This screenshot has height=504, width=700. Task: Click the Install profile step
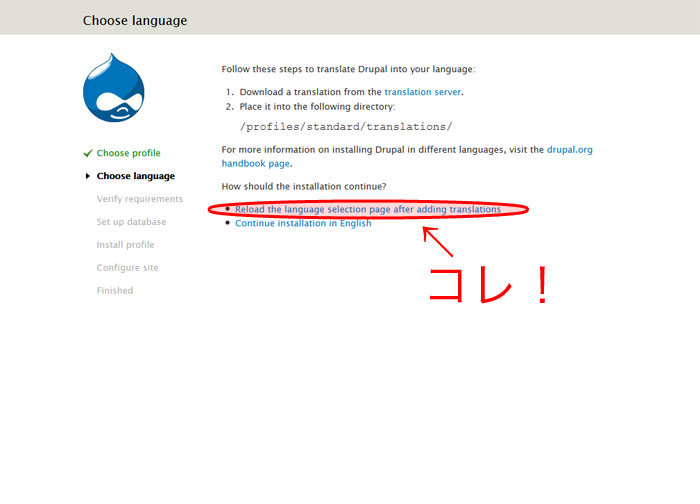coord(125,245)
